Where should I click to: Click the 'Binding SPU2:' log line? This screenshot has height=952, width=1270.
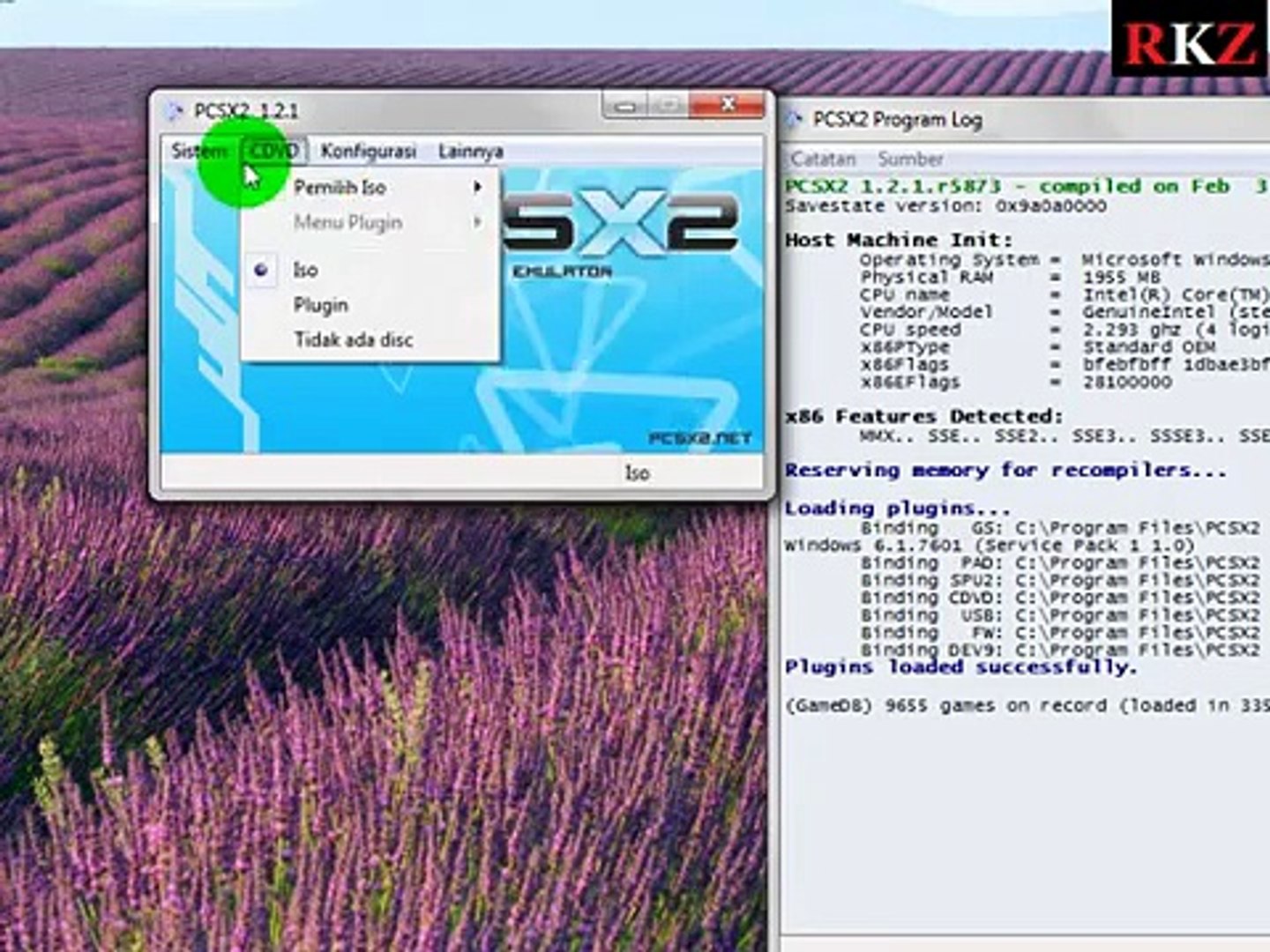1061,580
